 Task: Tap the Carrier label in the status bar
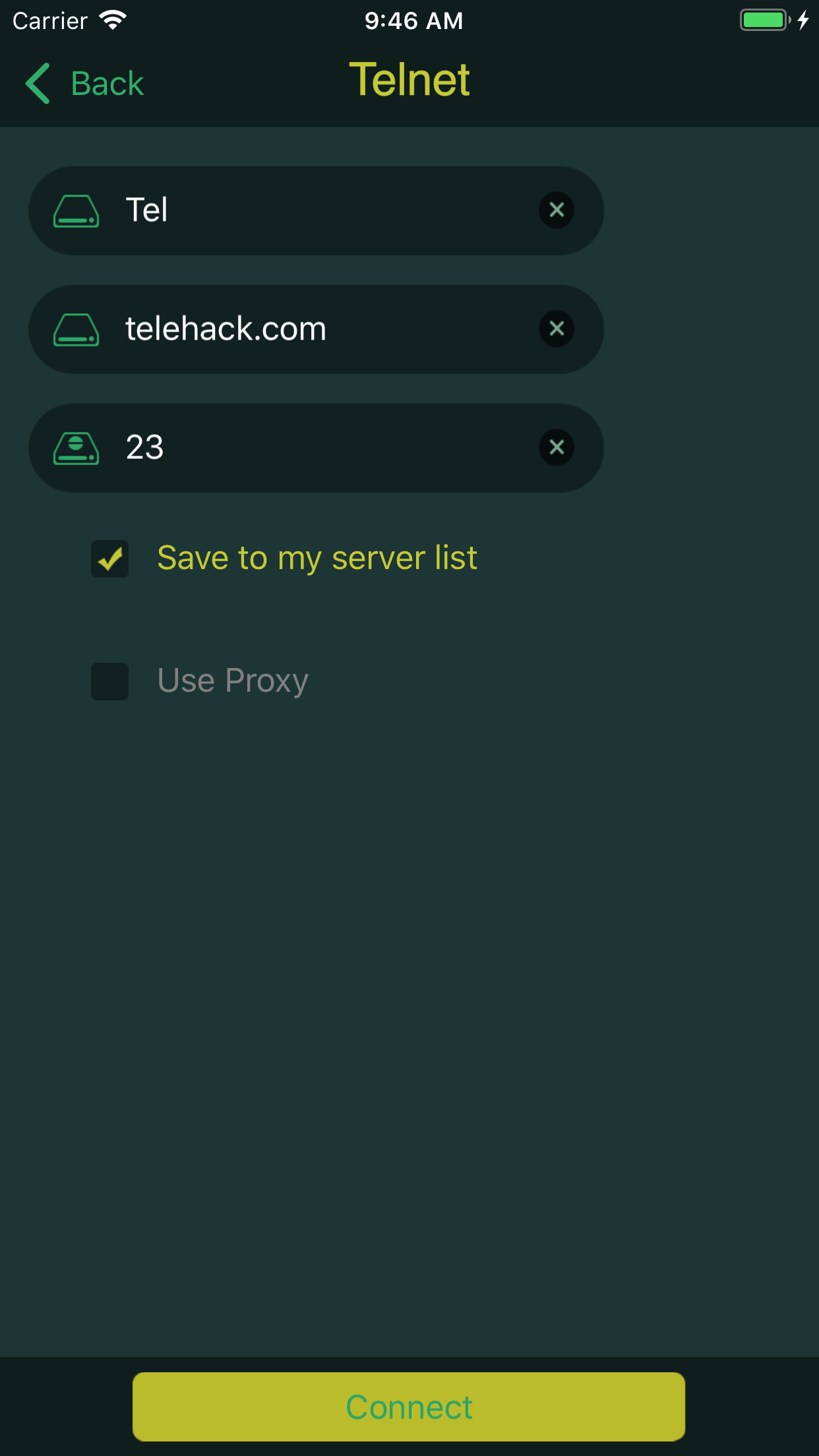tap(49, 20)
